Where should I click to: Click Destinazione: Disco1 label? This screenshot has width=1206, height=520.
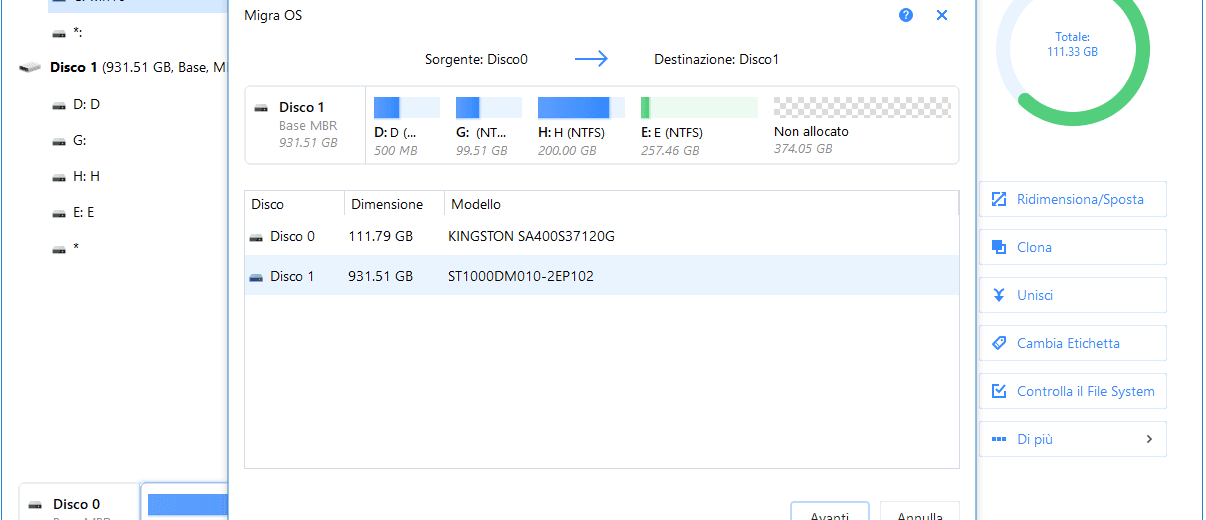pos(716,60)
